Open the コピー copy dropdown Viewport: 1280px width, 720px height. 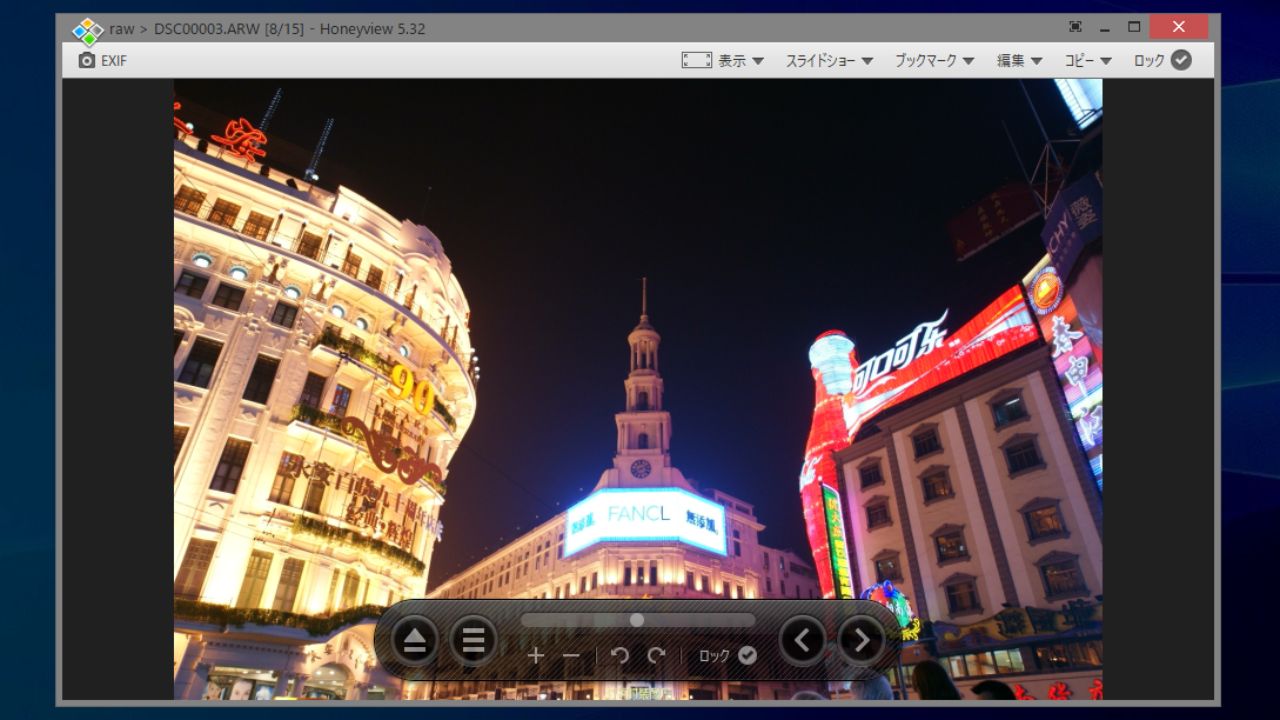coord(1088,61)
